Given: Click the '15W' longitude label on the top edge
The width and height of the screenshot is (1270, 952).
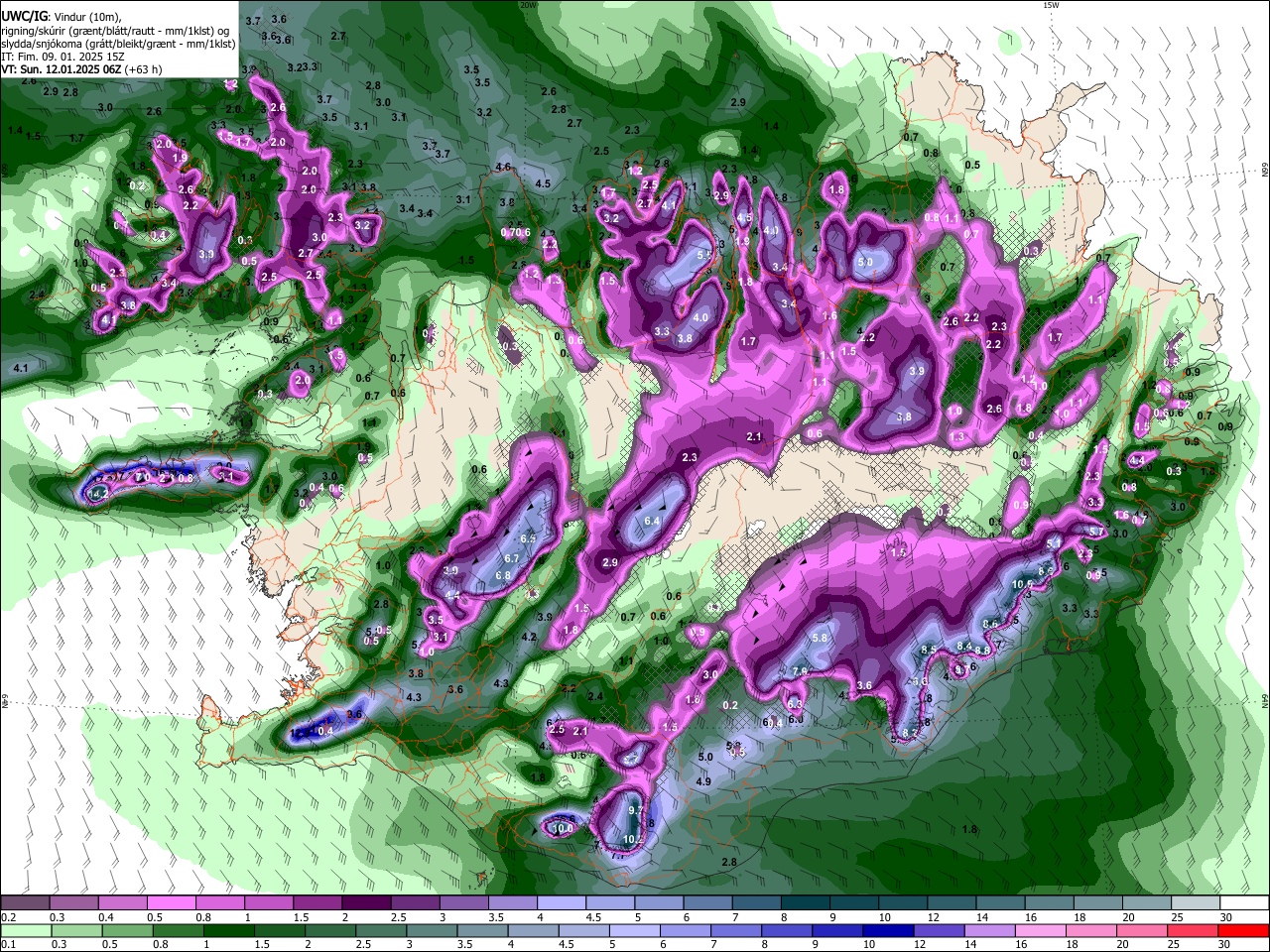Looking at the screenshot, I should click(x=1051, y=5).
